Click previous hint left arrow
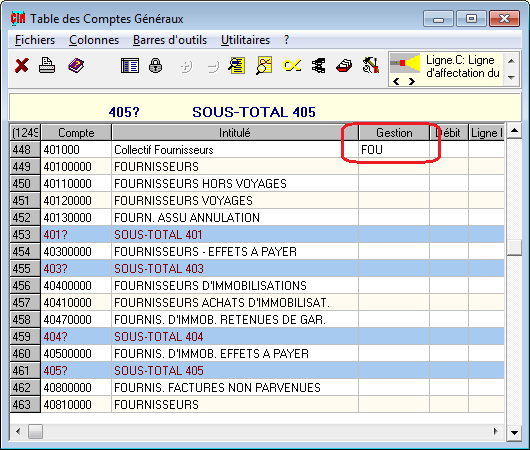The width and height of the screenshot is (530, 450). (396, 81)
